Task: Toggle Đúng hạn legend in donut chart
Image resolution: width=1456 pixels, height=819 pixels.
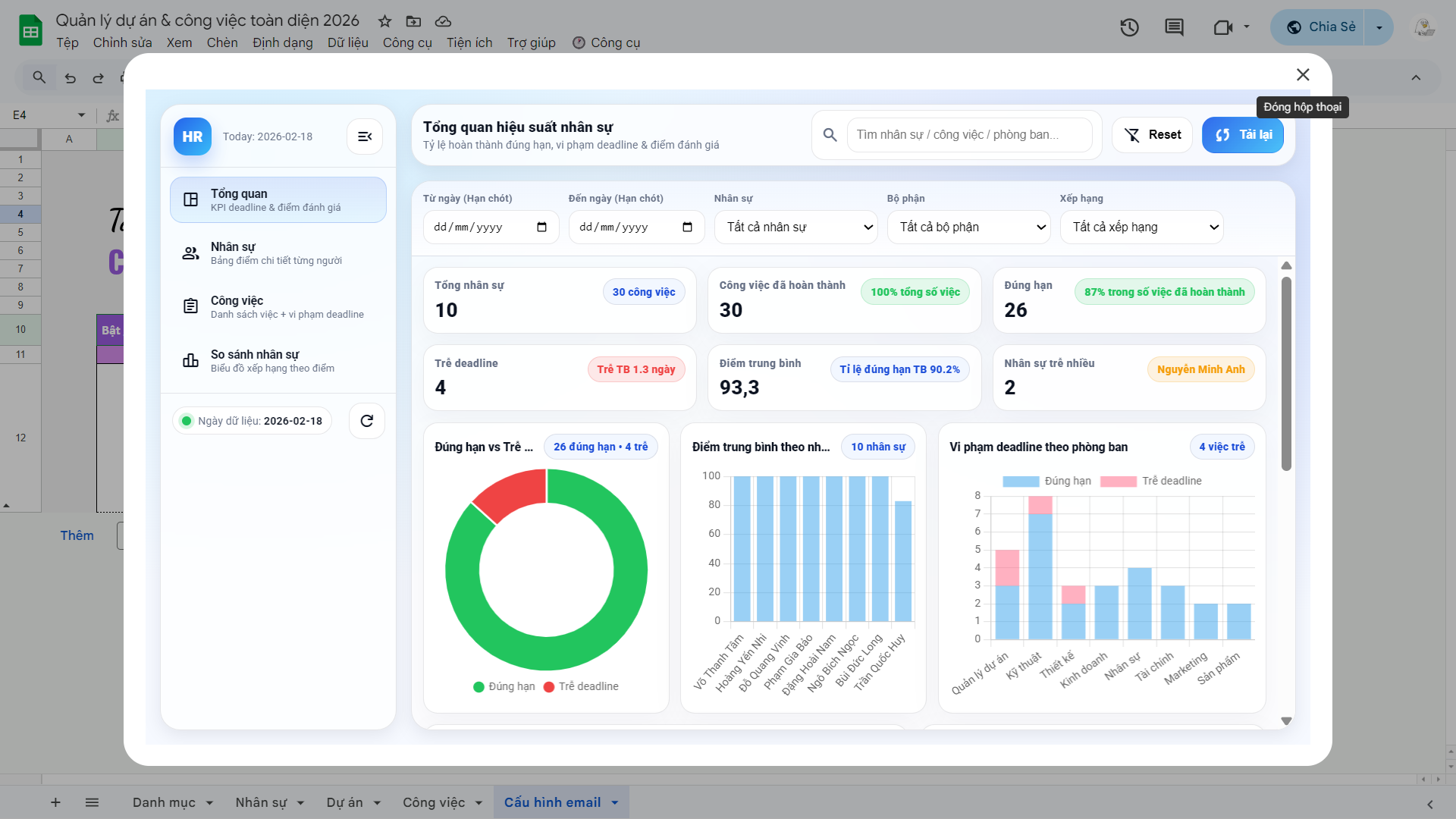Action: tap(504, 686)
